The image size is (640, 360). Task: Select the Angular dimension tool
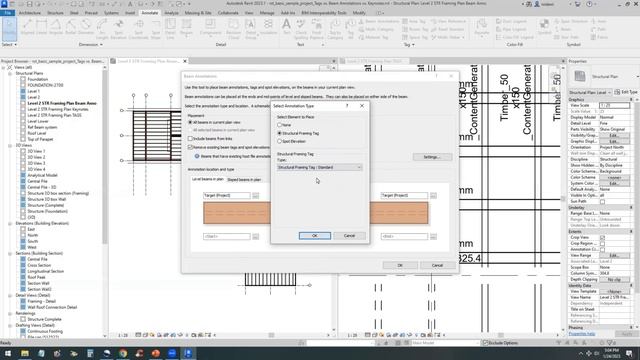pyautogui.click(x=56, y=28)
